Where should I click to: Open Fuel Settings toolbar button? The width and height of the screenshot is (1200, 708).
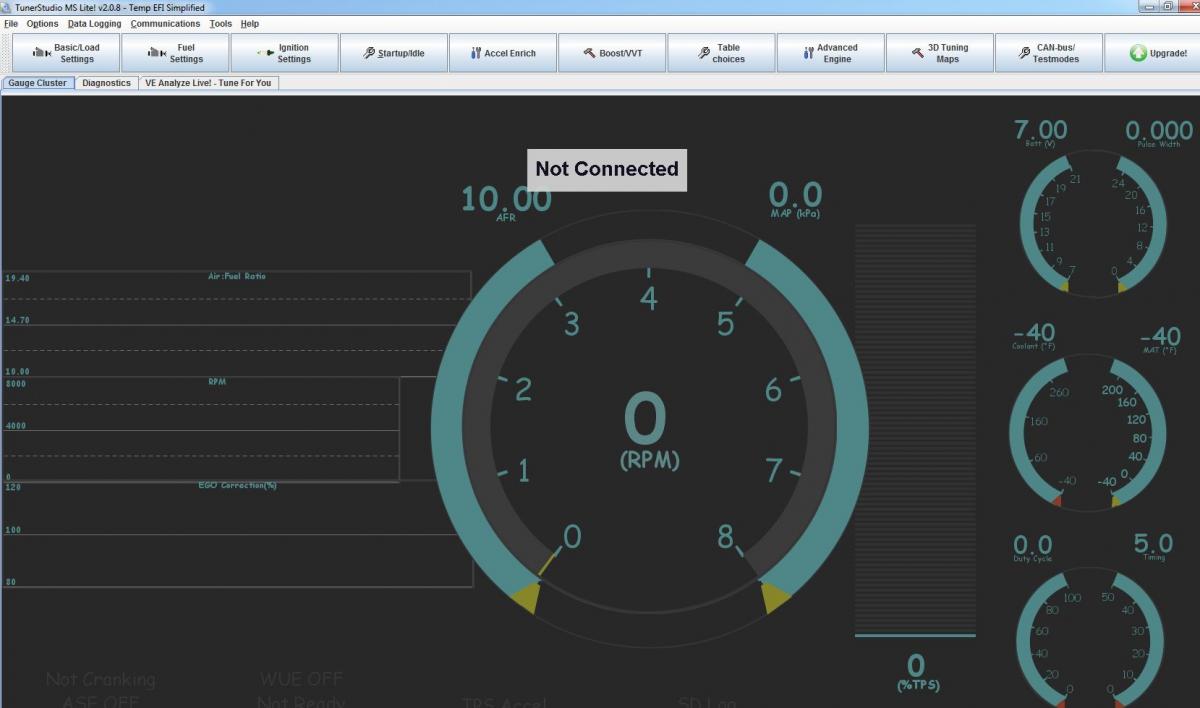tap(175, 53)
